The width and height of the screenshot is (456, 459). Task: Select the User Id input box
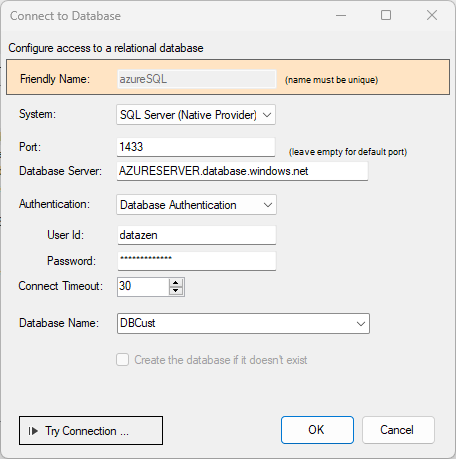(x=197, y=235)
